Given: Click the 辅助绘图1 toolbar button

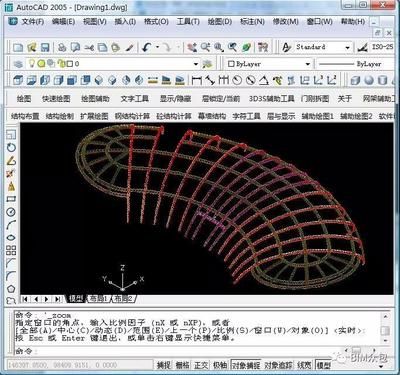Looking at the screenshot, I should point(317,116).
